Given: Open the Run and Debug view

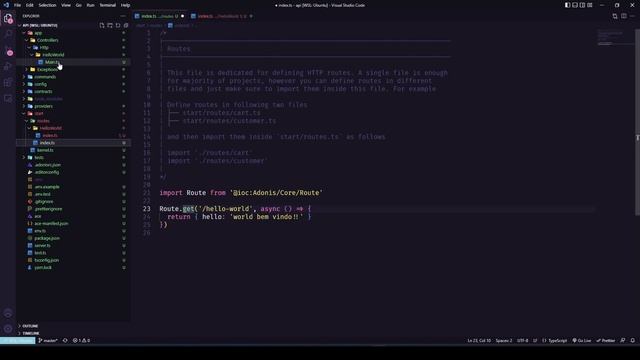Looking at the screenshot, I should pyautogui.click(x=8, y=66).
